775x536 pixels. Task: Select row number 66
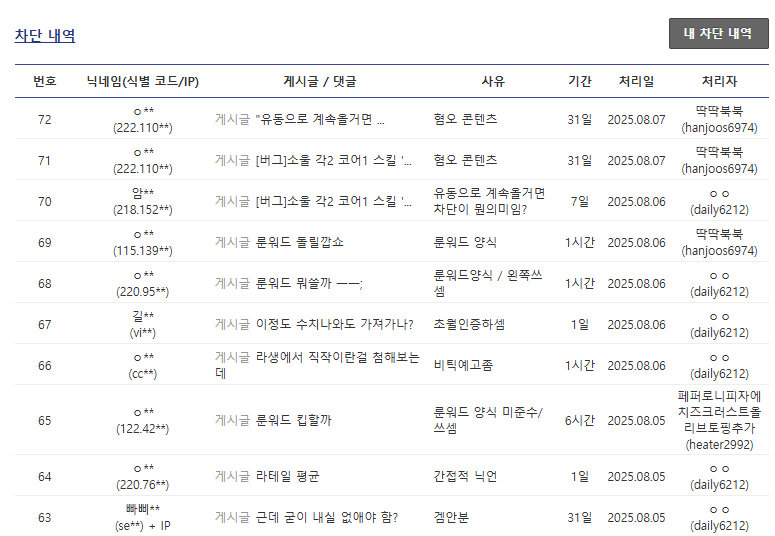click(44, 366)
